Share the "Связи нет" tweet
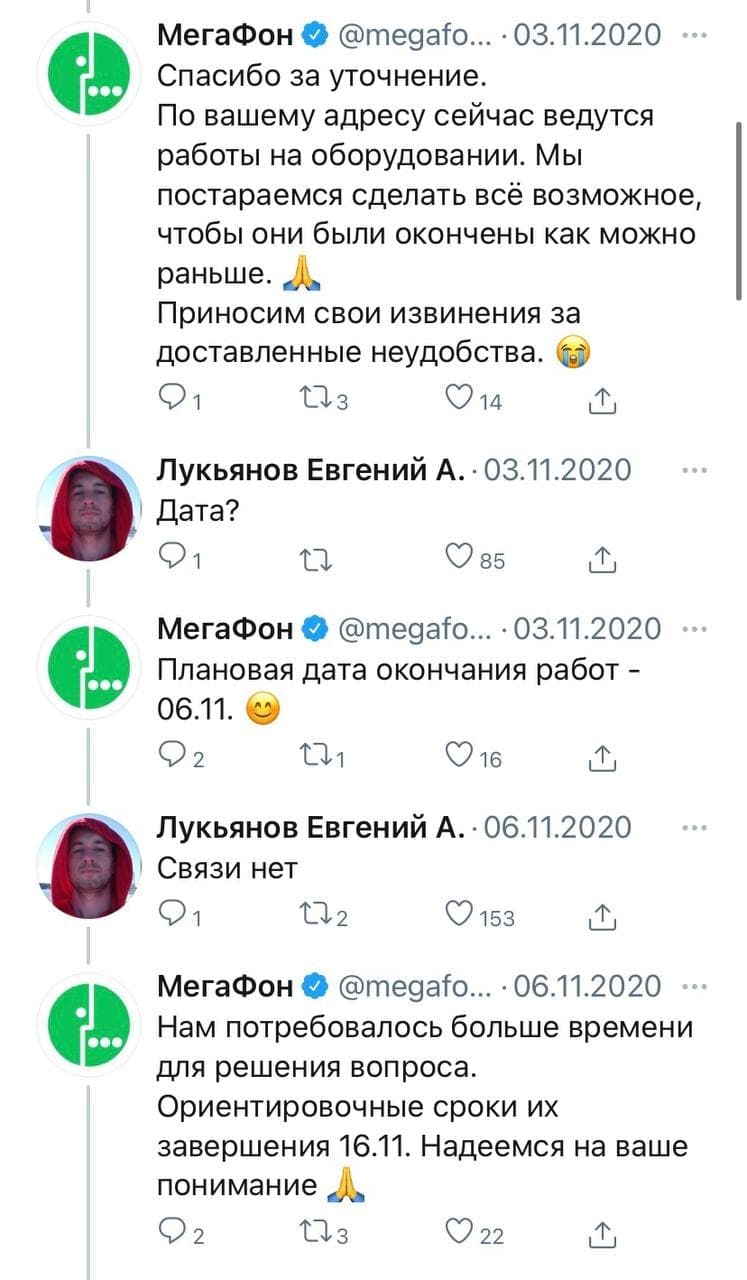Image resolution: width=747 pixels, height=1280 pixels. click(600, 915)
